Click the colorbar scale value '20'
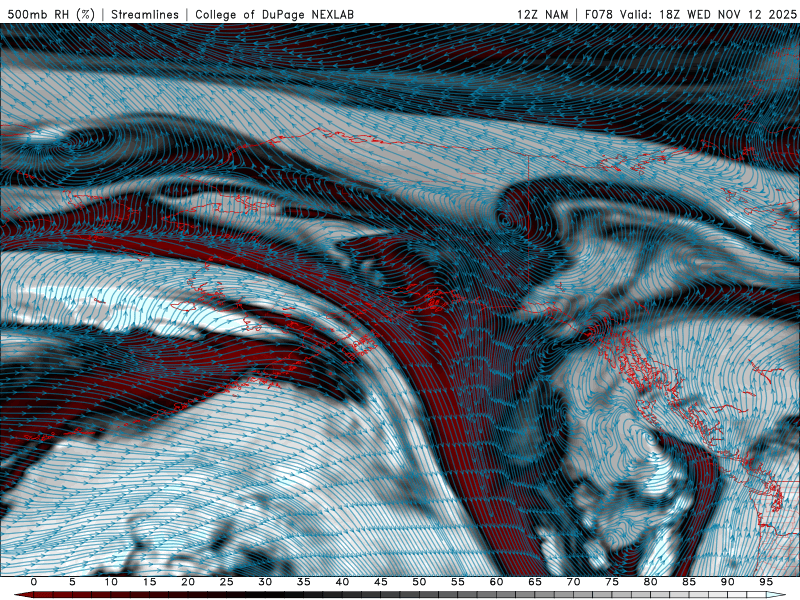The width and height of the screenshot is (800, 600). point(188,582)
